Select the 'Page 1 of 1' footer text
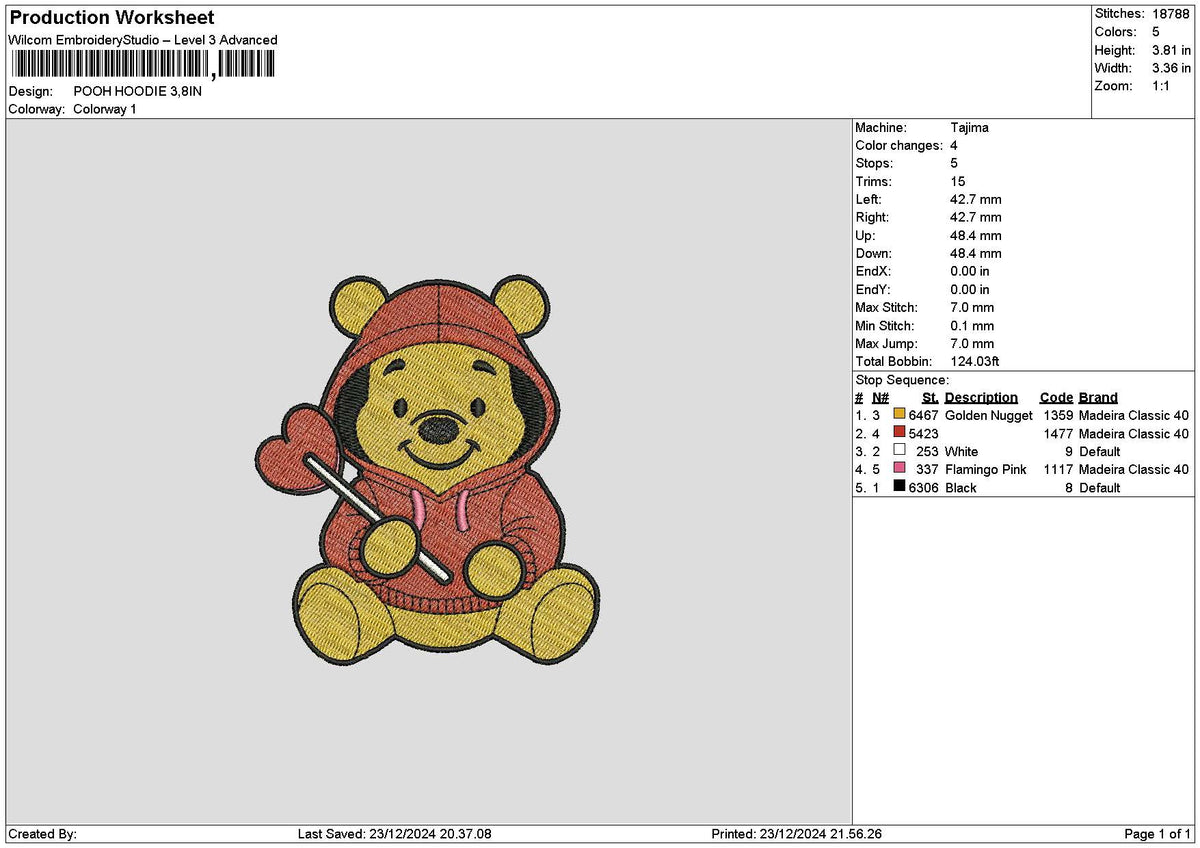The width and height of the screenshot is (1200, 848). 1158,834
